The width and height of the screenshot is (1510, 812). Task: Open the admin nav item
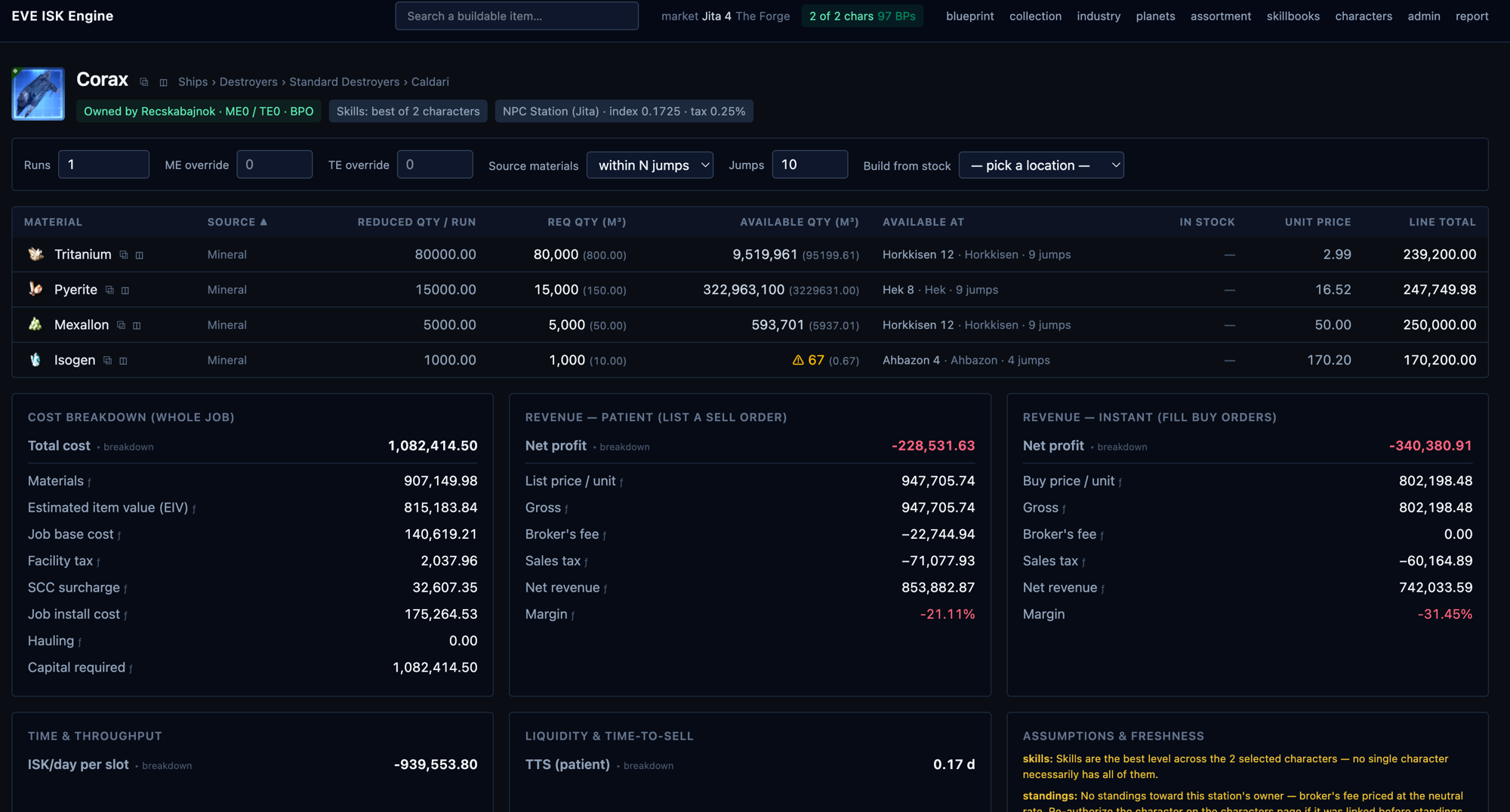point(1424,16)
